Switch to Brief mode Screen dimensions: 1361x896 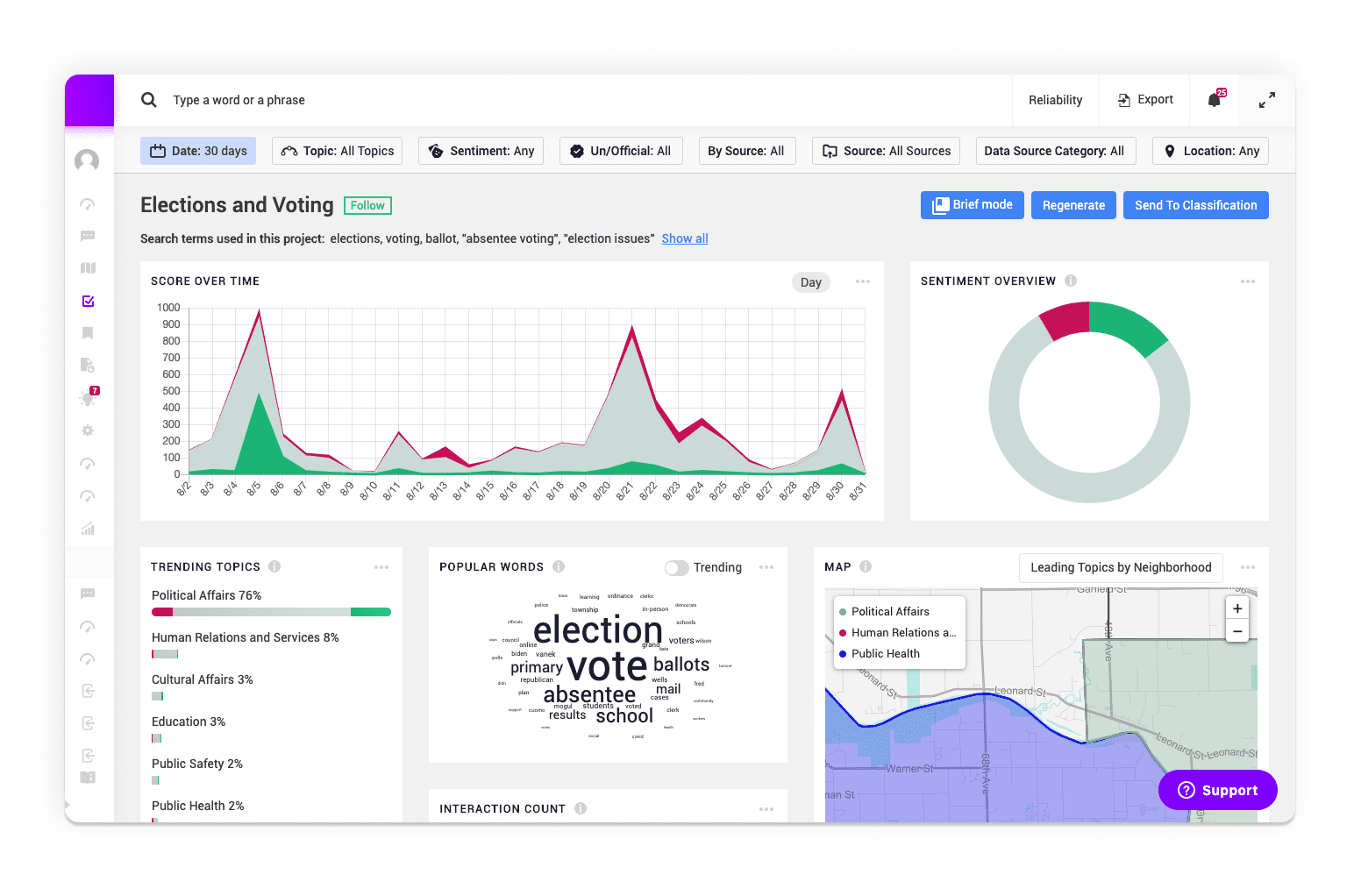click(973, 205)
